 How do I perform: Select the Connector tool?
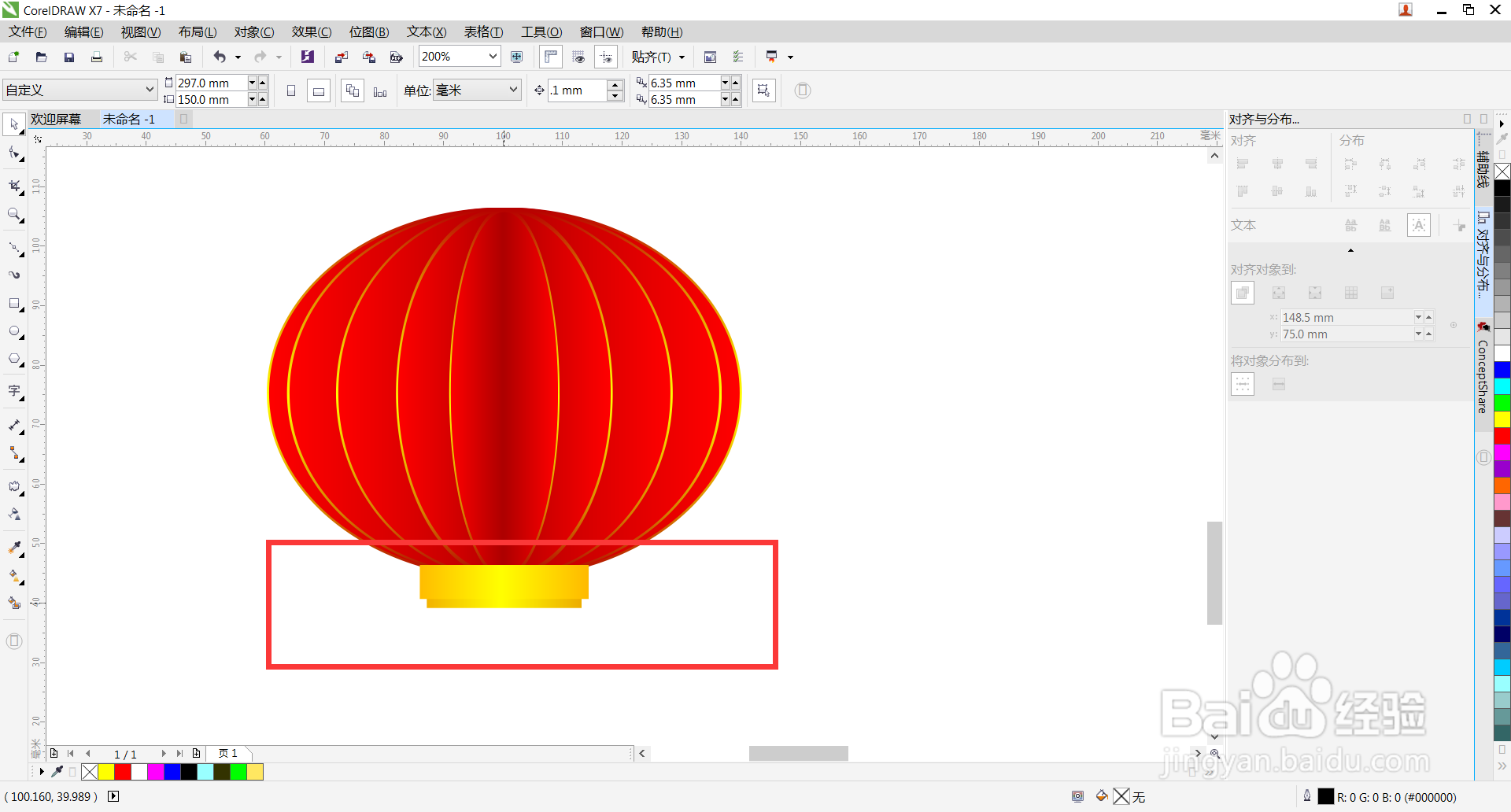14,453
